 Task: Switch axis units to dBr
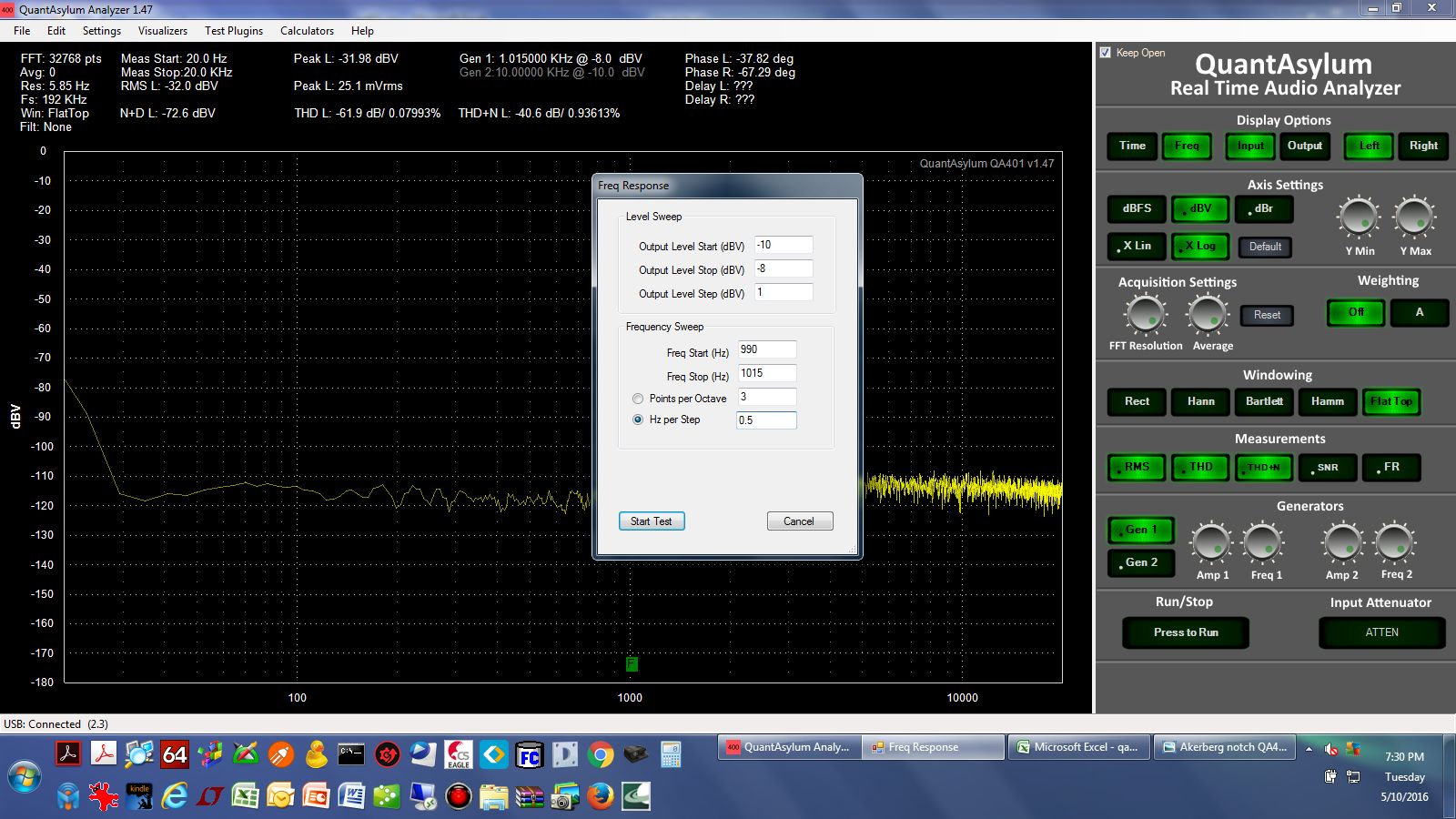point(1264,208)
